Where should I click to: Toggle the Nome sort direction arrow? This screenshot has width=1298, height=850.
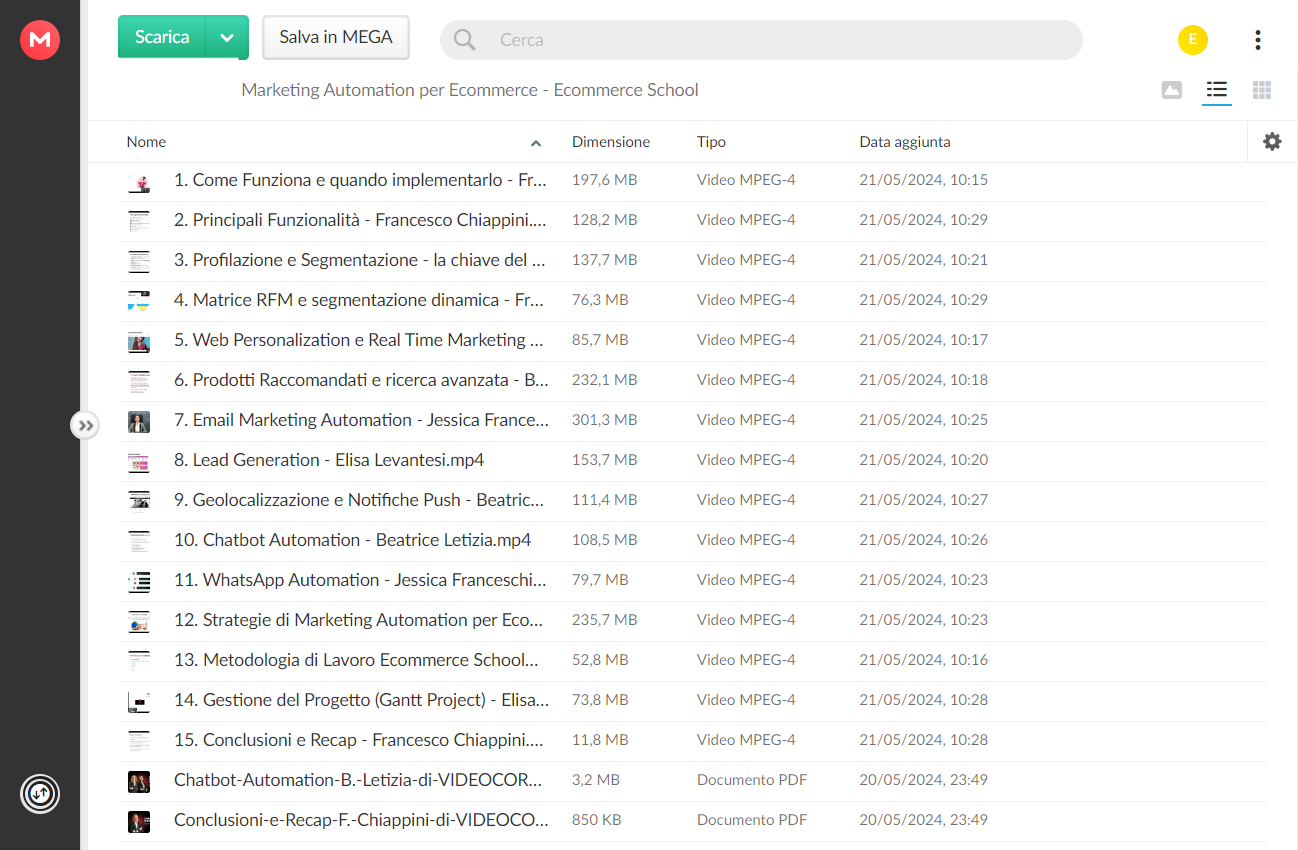536,143
